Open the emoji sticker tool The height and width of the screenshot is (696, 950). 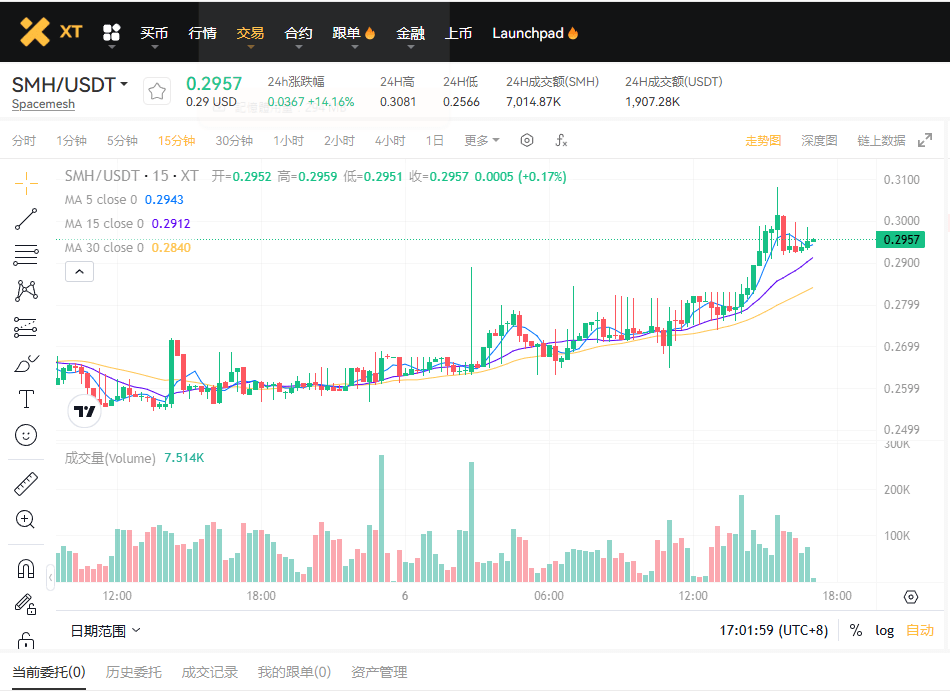click(x=26, y=435)
